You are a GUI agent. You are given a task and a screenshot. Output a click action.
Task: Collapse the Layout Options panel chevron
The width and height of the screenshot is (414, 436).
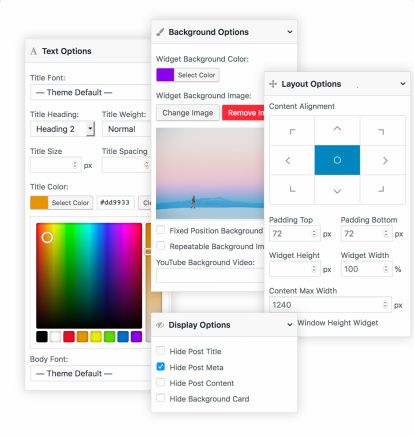click(403, 83)
